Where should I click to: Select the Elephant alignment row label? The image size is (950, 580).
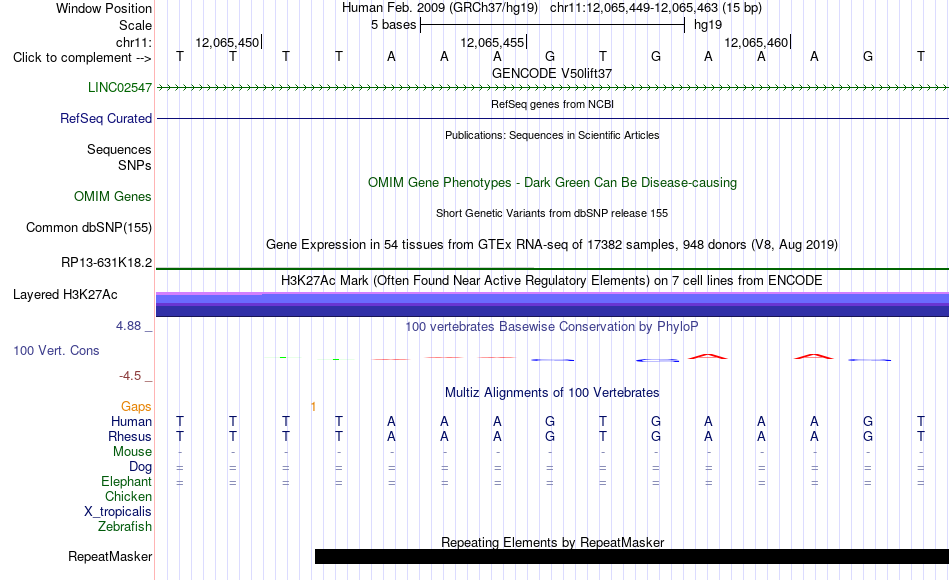126,481
